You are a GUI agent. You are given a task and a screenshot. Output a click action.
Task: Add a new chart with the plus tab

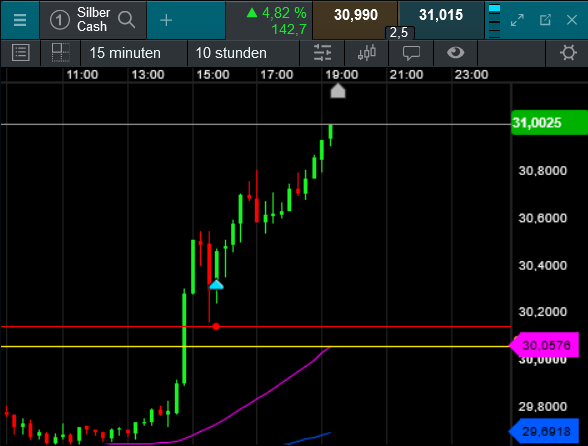coord(166,20)
